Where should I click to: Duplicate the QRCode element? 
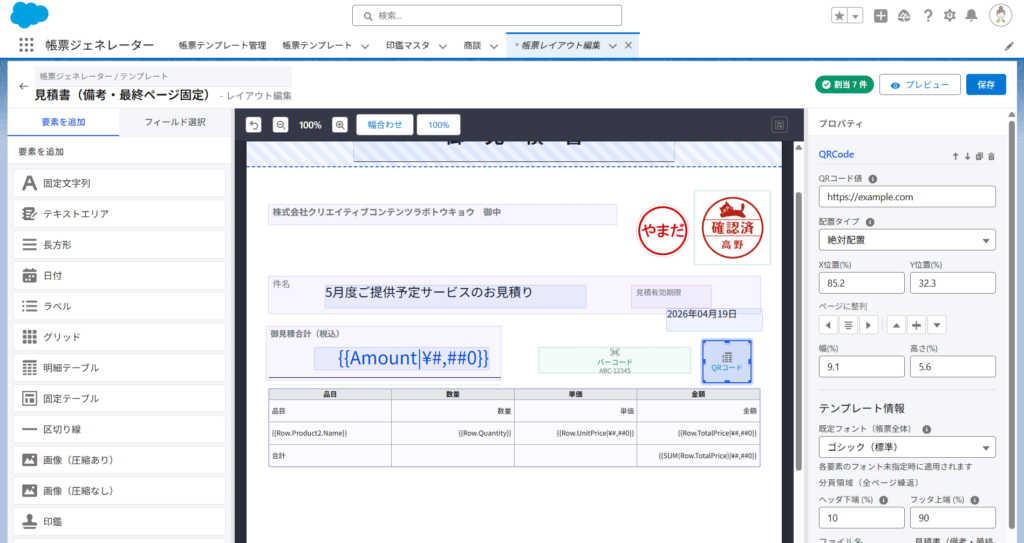pyautogui.click(x=979, y=156)
